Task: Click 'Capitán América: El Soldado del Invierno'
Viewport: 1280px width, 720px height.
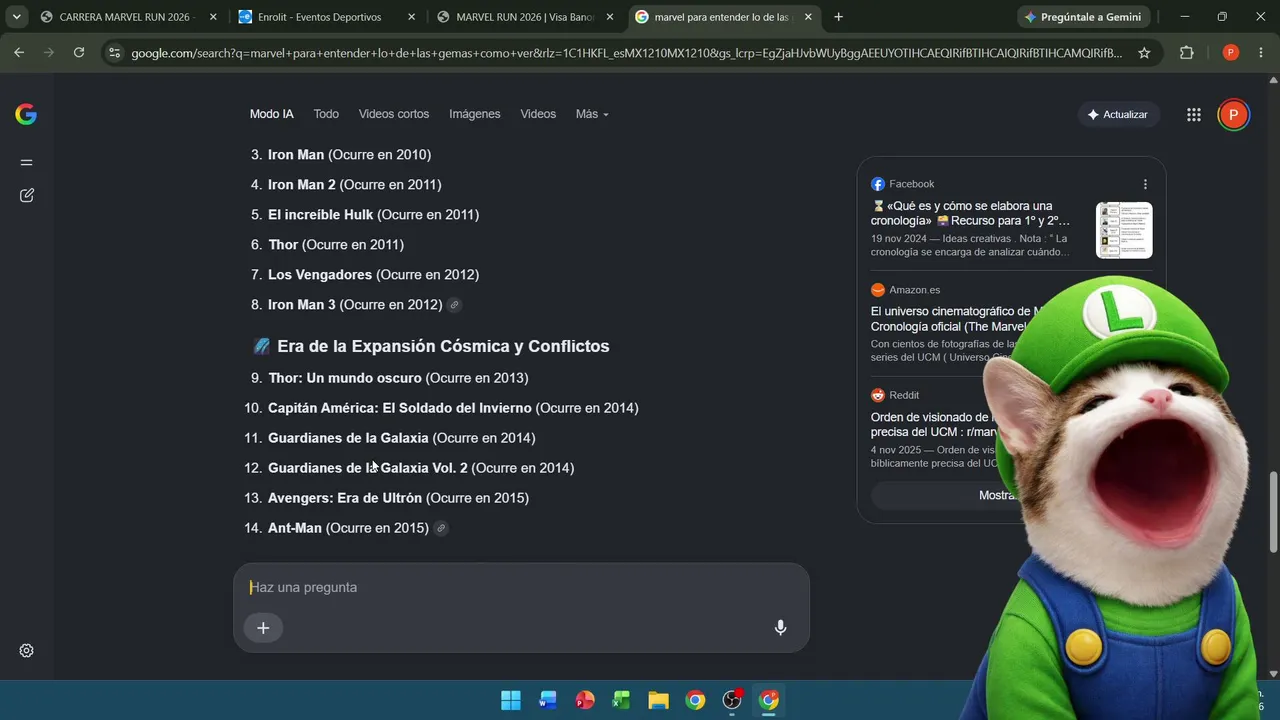Action: (x=400, y=408)
